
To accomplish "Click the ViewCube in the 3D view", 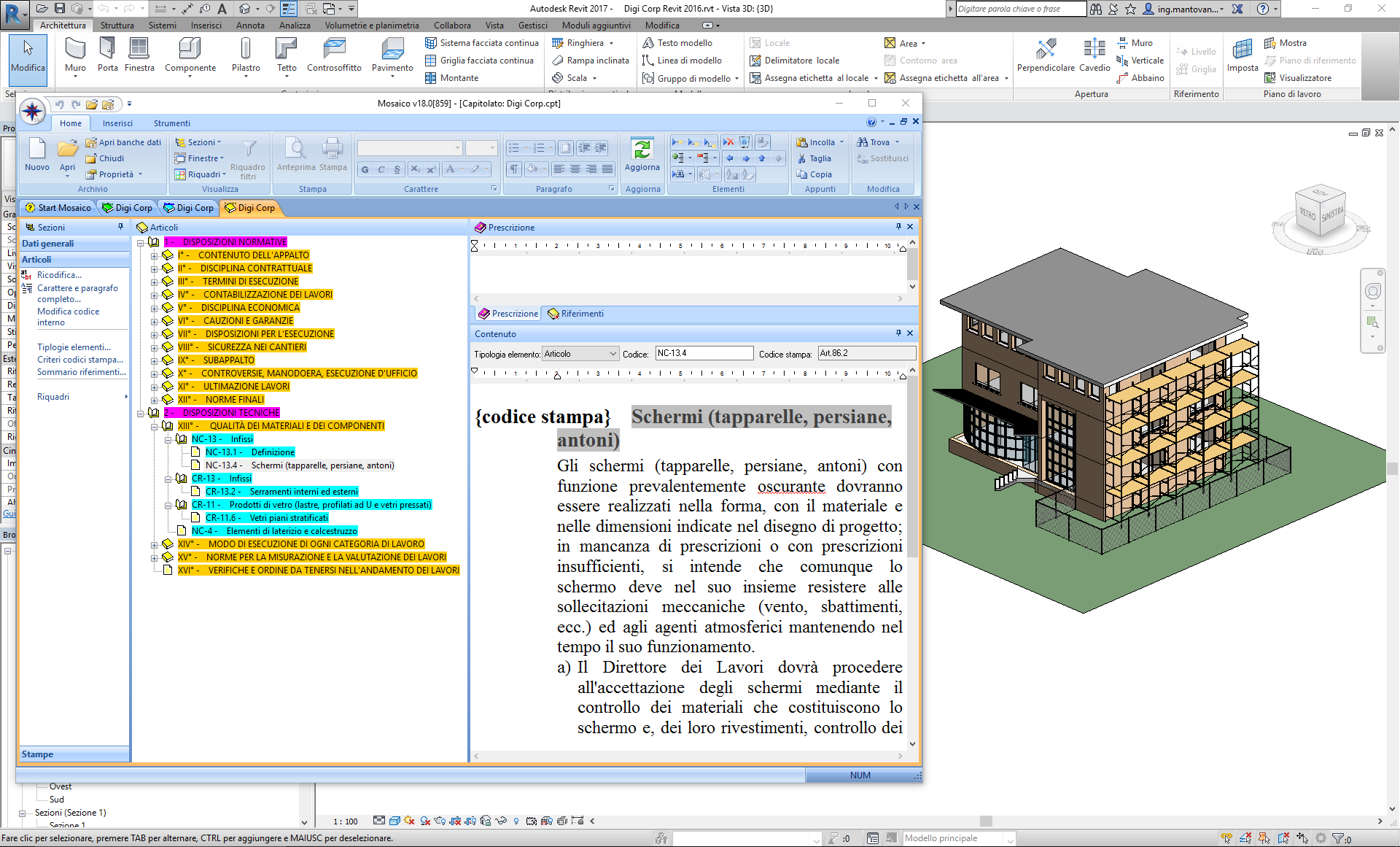I will [1320, 213].
